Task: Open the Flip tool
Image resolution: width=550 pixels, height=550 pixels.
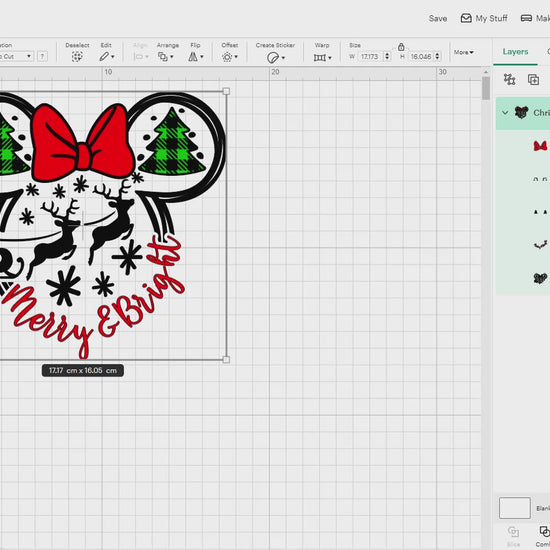Action: (x=193, y=56)
